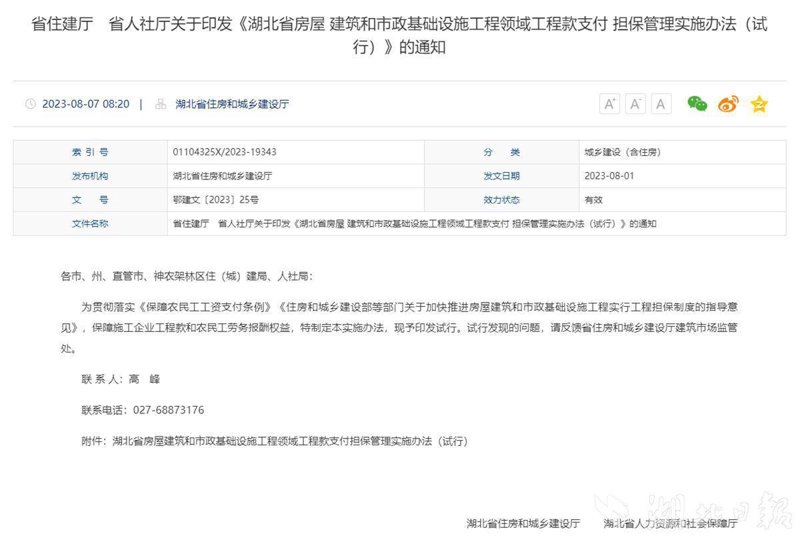Click the 文号 label cell
This screenshot has height=538, width=800.
[x=90, y=200]
